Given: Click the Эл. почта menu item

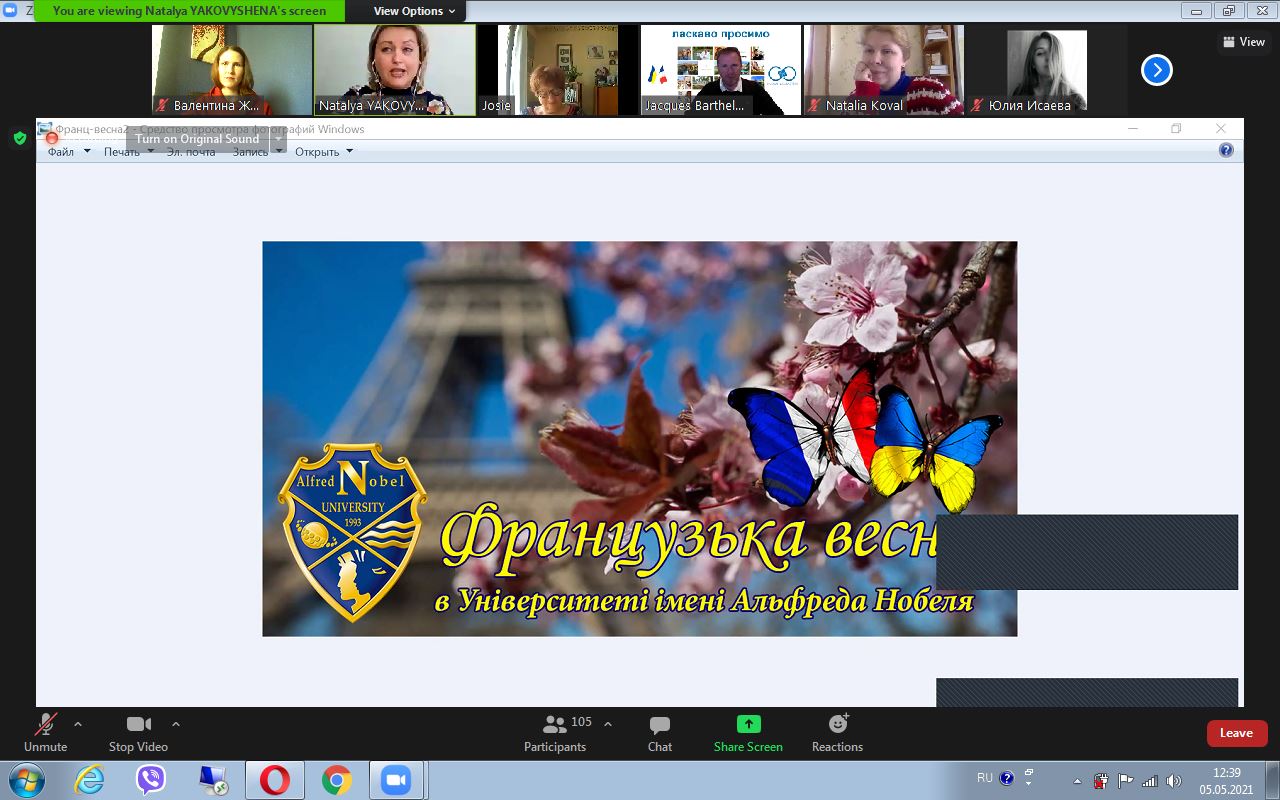Looking at the screenshot, I should (191, 152).
